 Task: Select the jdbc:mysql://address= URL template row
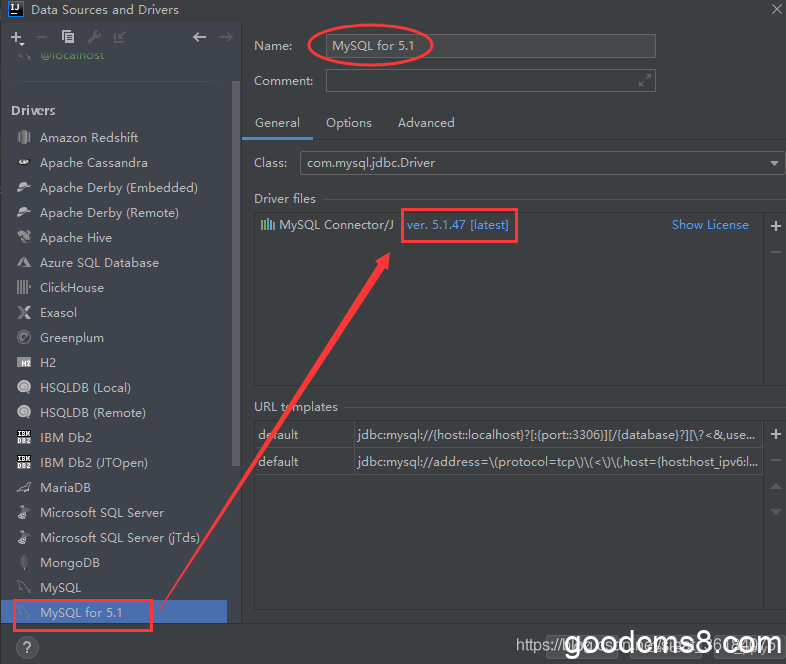508,462
